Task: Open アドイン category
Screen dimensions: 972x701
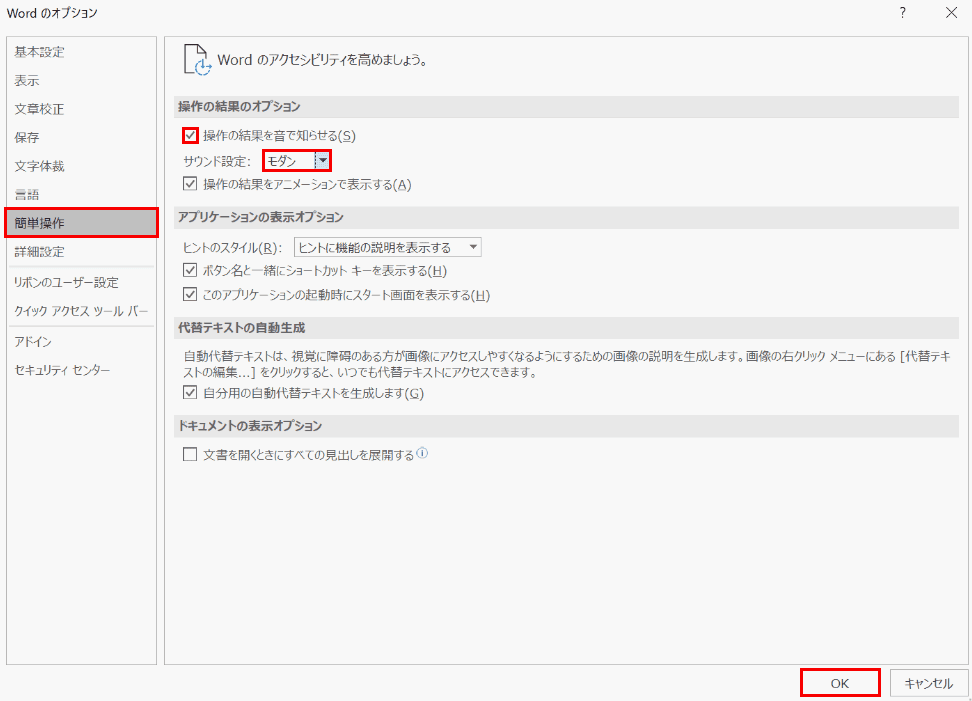Action: [x=81, y=342]
